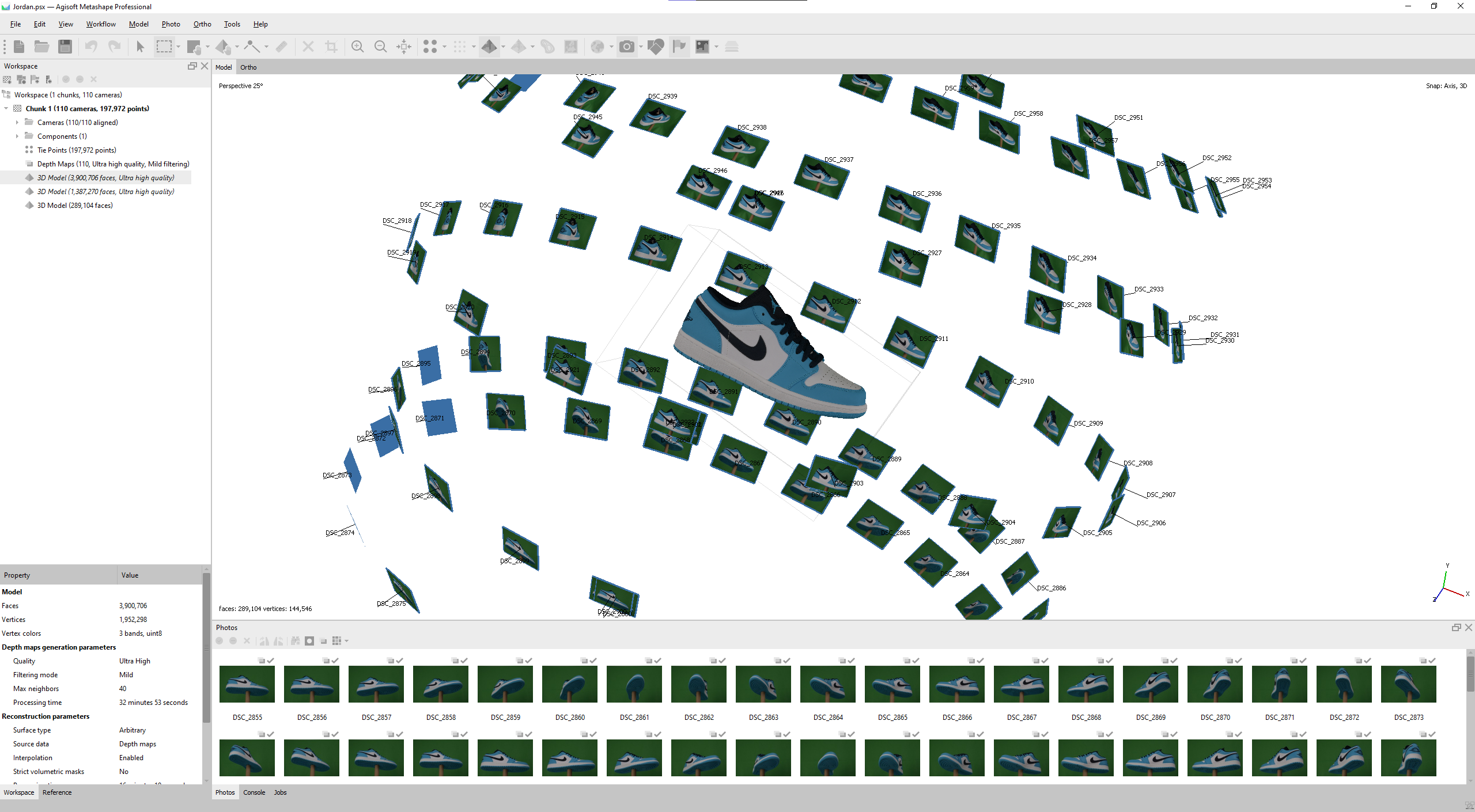Click the Navigation arrow pointer tool
1475x812 pixels.
click(x=140, y=47)
